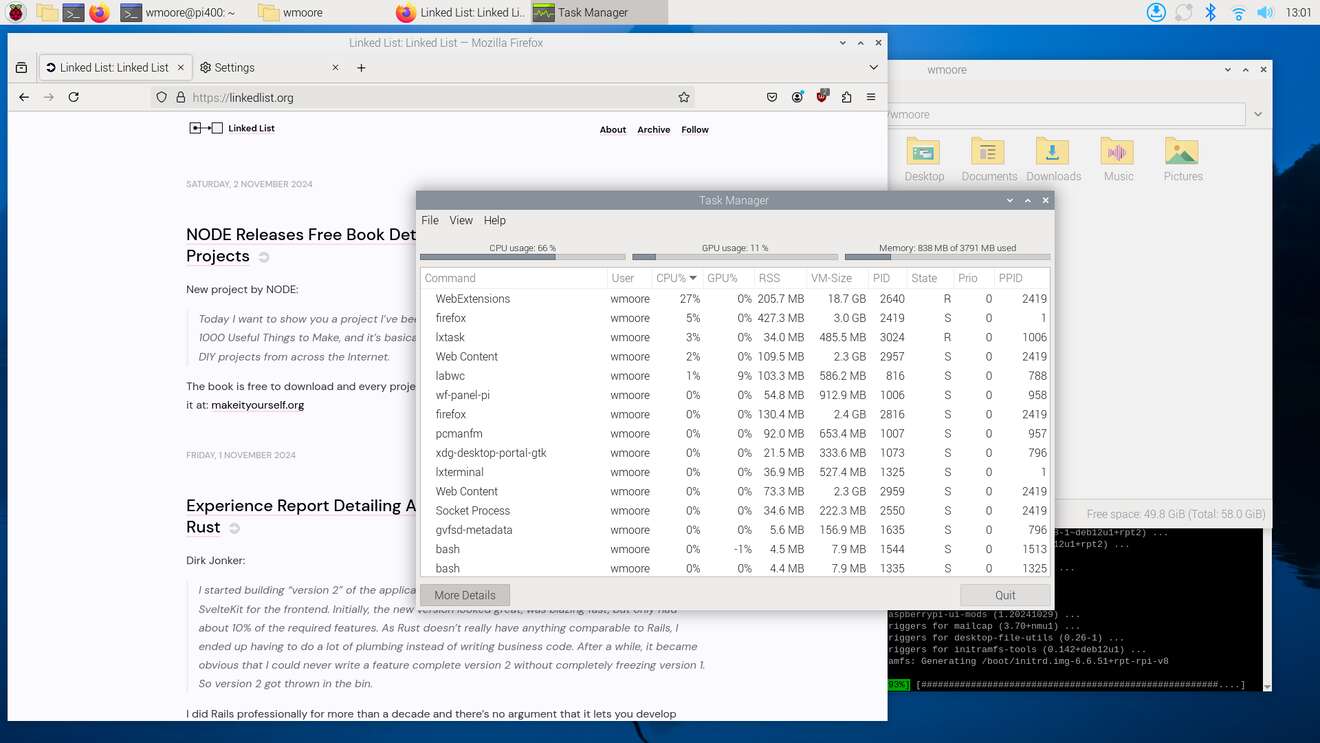Image resolution: width=1320 pixels, height=743 pixels.
Task: Open the Firefox extensions puzzle icon
Action: [846, 97]
